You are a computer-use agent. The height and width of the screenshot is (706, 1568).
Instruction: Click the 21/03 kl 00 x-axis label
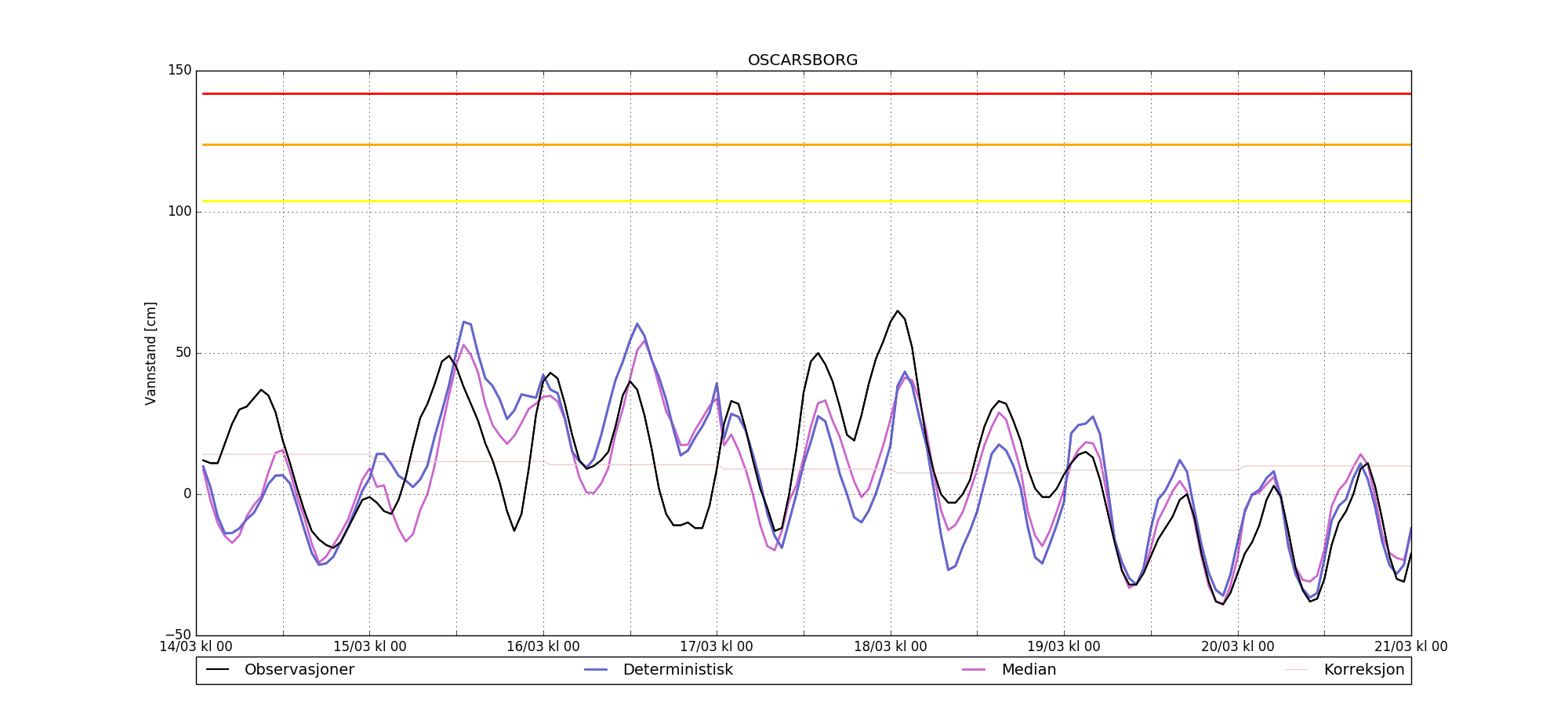pos(1410,647)
